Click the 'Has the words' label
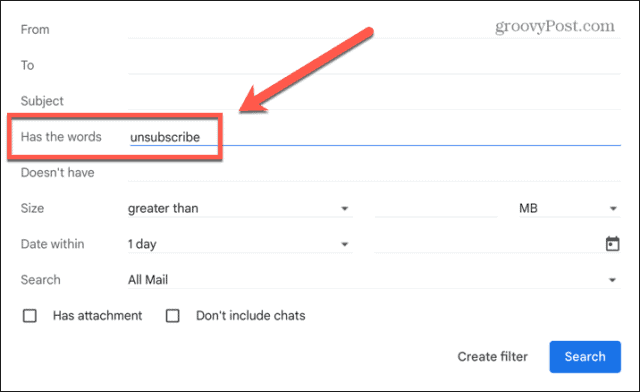The image size is (640, 392). pos(61,137)
